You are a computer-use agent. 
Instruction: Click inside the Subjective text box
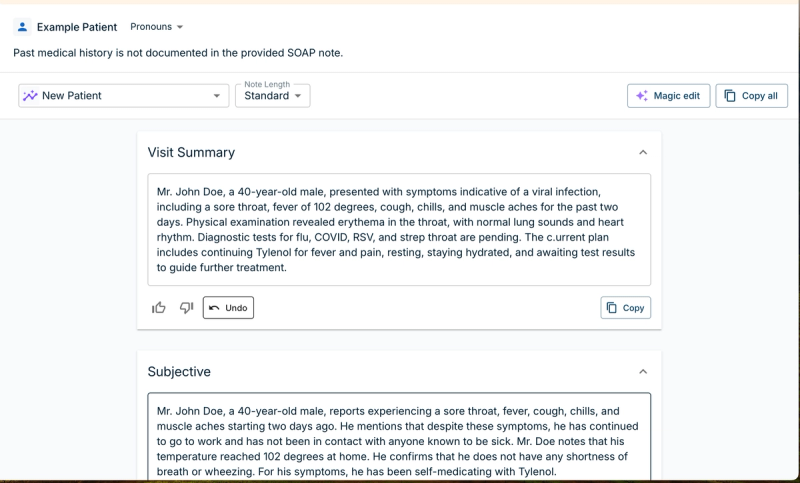[x=399, y=437]
